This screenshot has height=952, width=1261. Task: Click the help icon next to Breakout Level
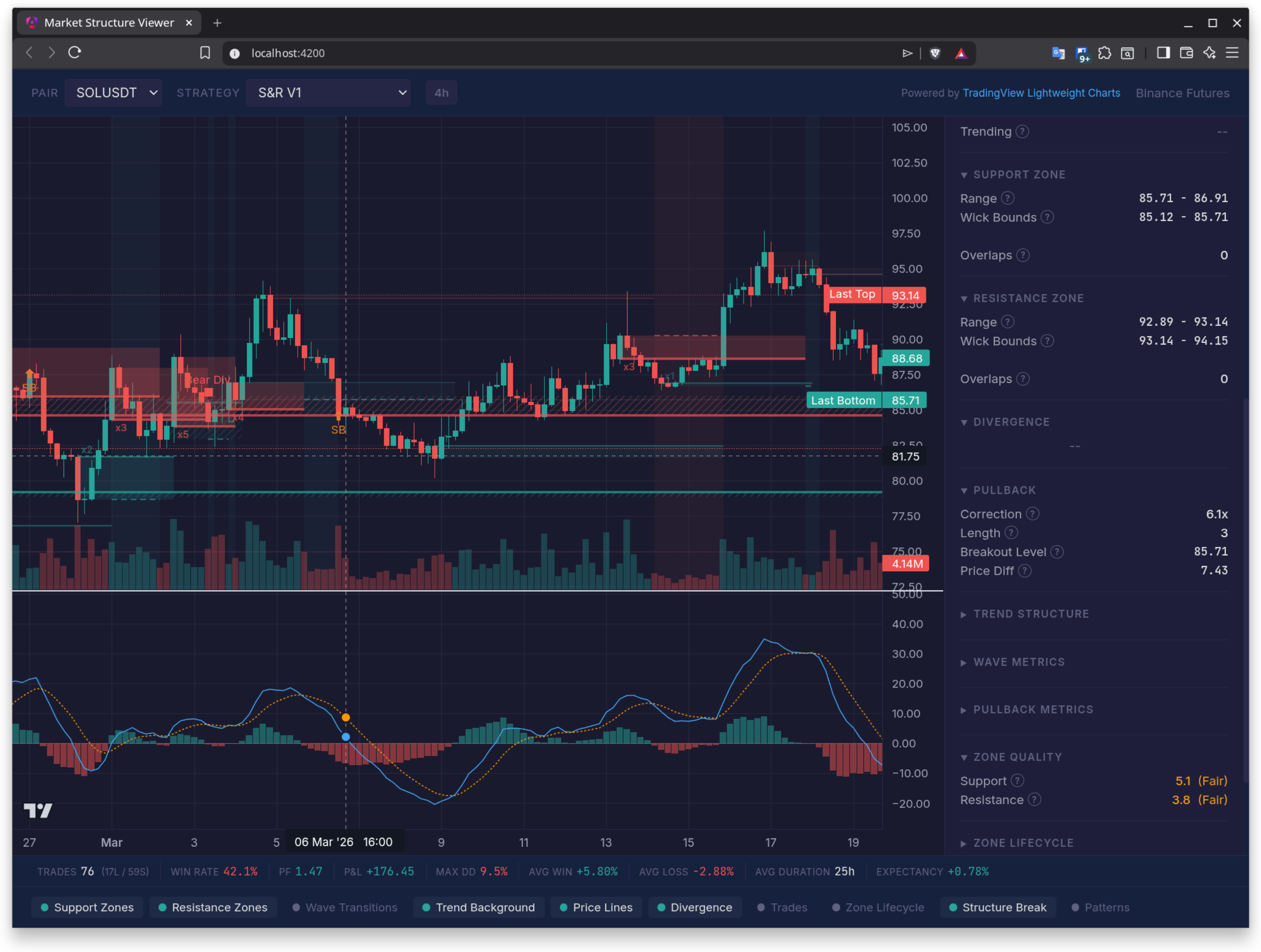[1058, 552]
